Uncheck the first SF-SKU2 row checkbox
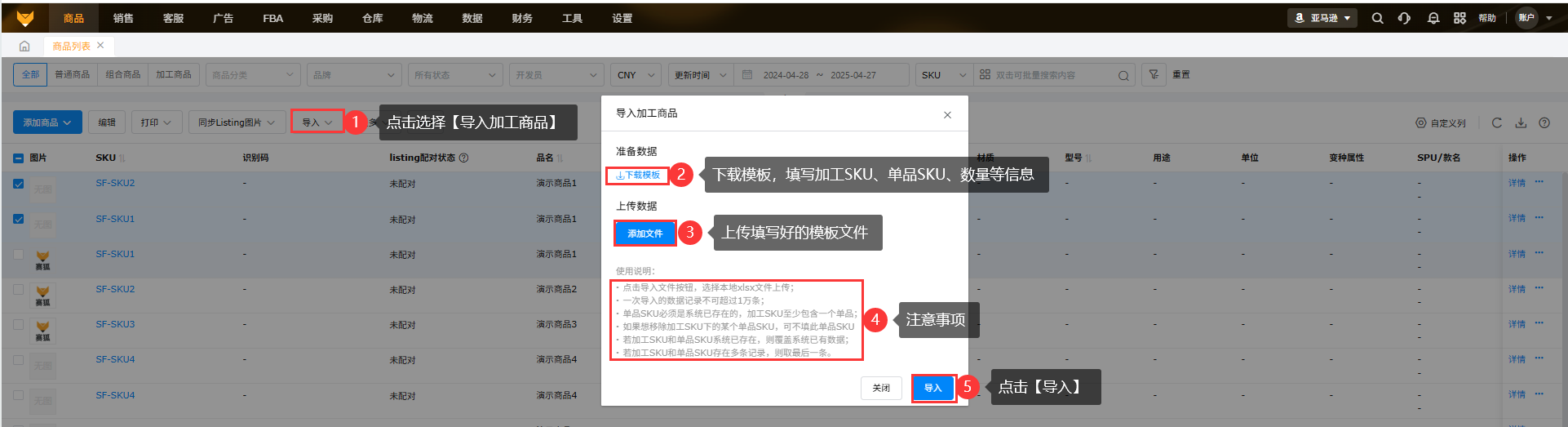This screenshot has height=427, width=1568. coord(19,184)
